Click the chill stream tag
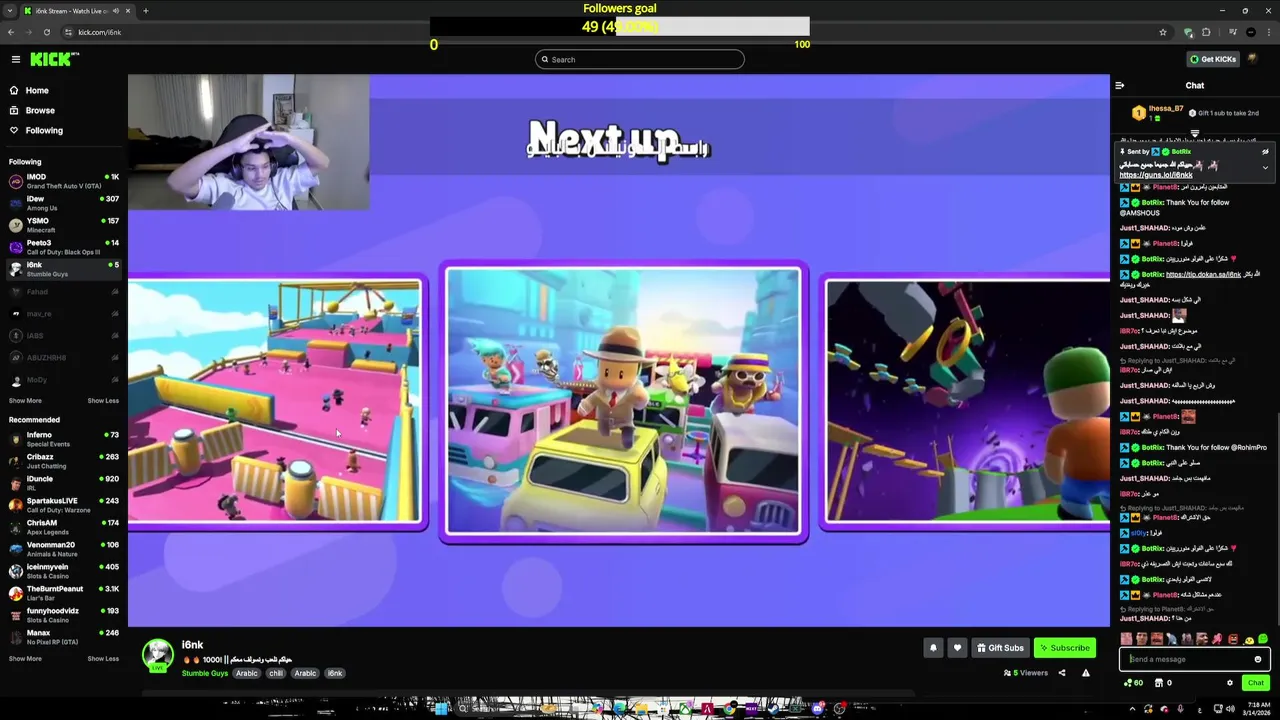The image size is (1280, 720). 276,673
